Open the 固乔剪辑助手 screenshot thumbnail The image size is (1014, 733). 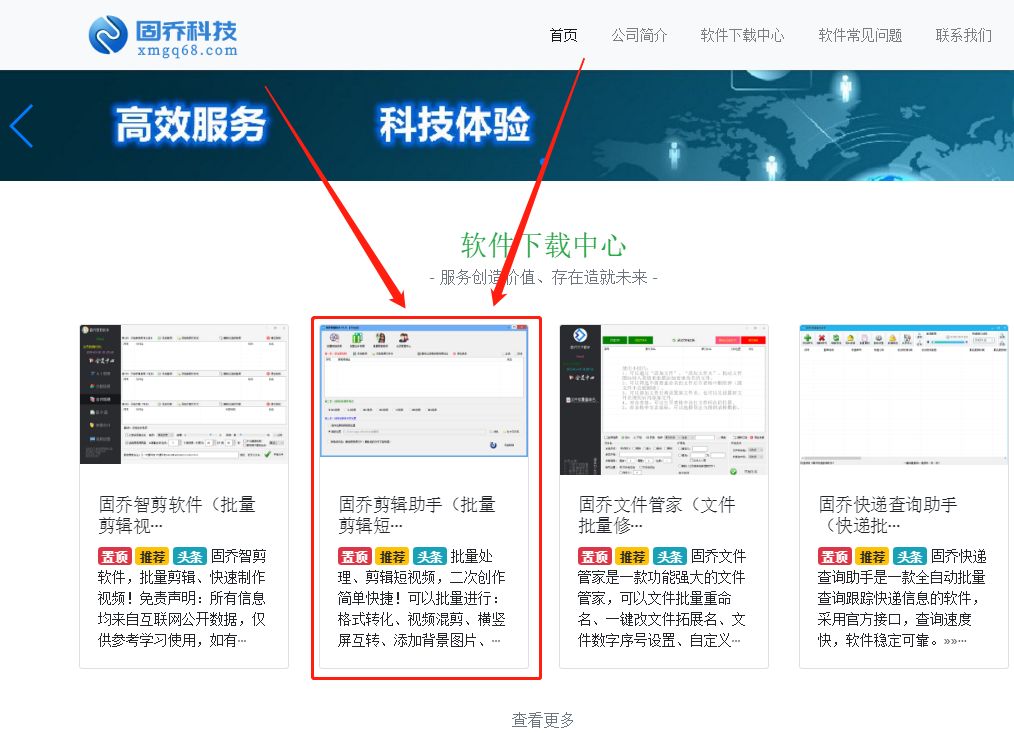click(424, 391)
